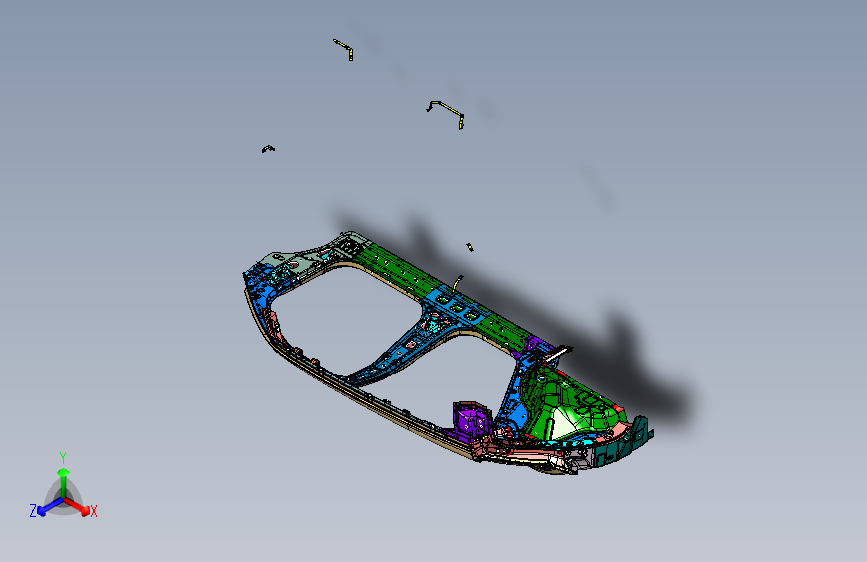Click the red X axis of the orientation triad
This screenshot has height=562, width=867.
79,506
